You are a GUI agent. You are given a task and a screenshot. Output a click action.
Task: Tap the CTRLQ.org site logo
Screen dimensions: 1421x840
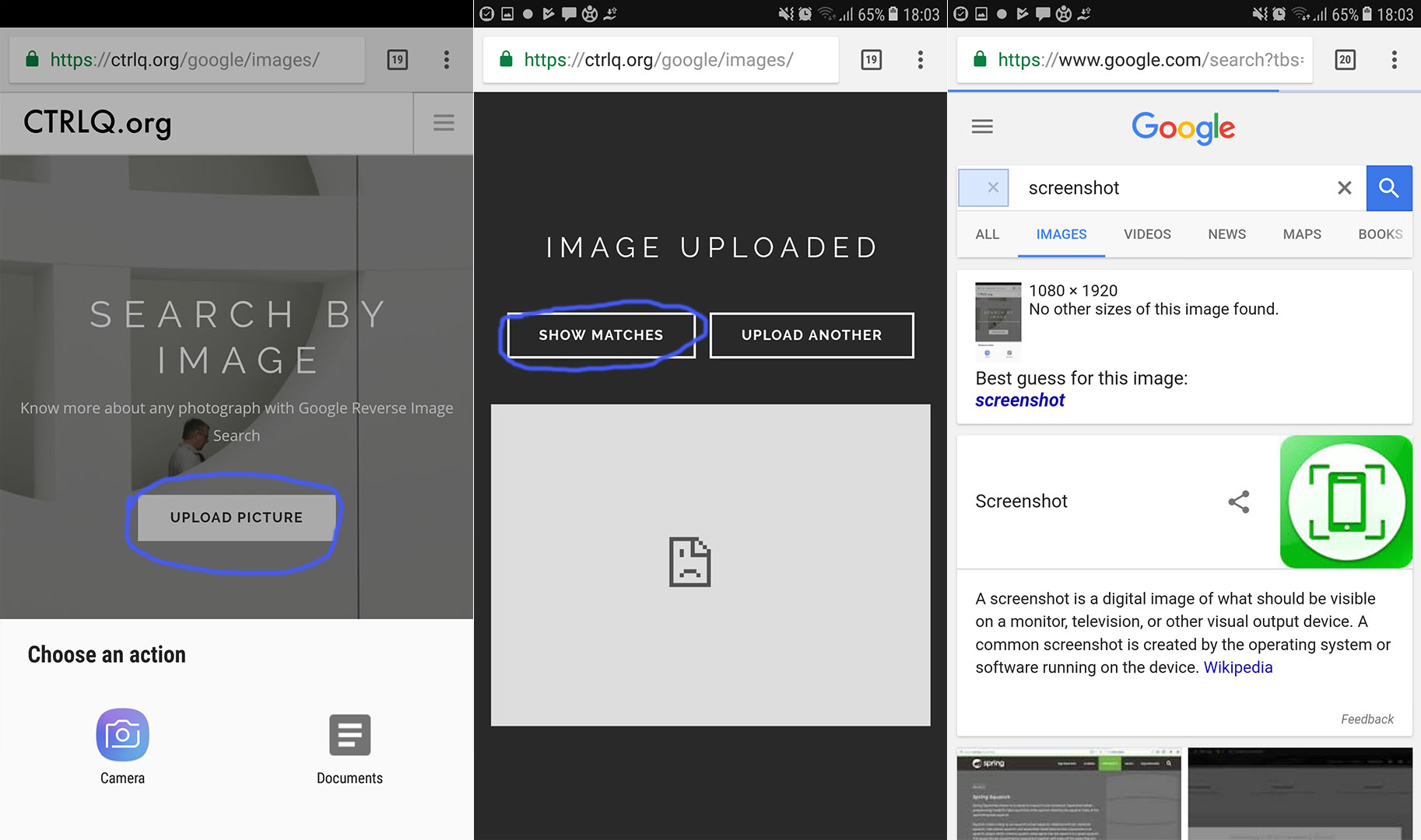(x=97, y=123)
